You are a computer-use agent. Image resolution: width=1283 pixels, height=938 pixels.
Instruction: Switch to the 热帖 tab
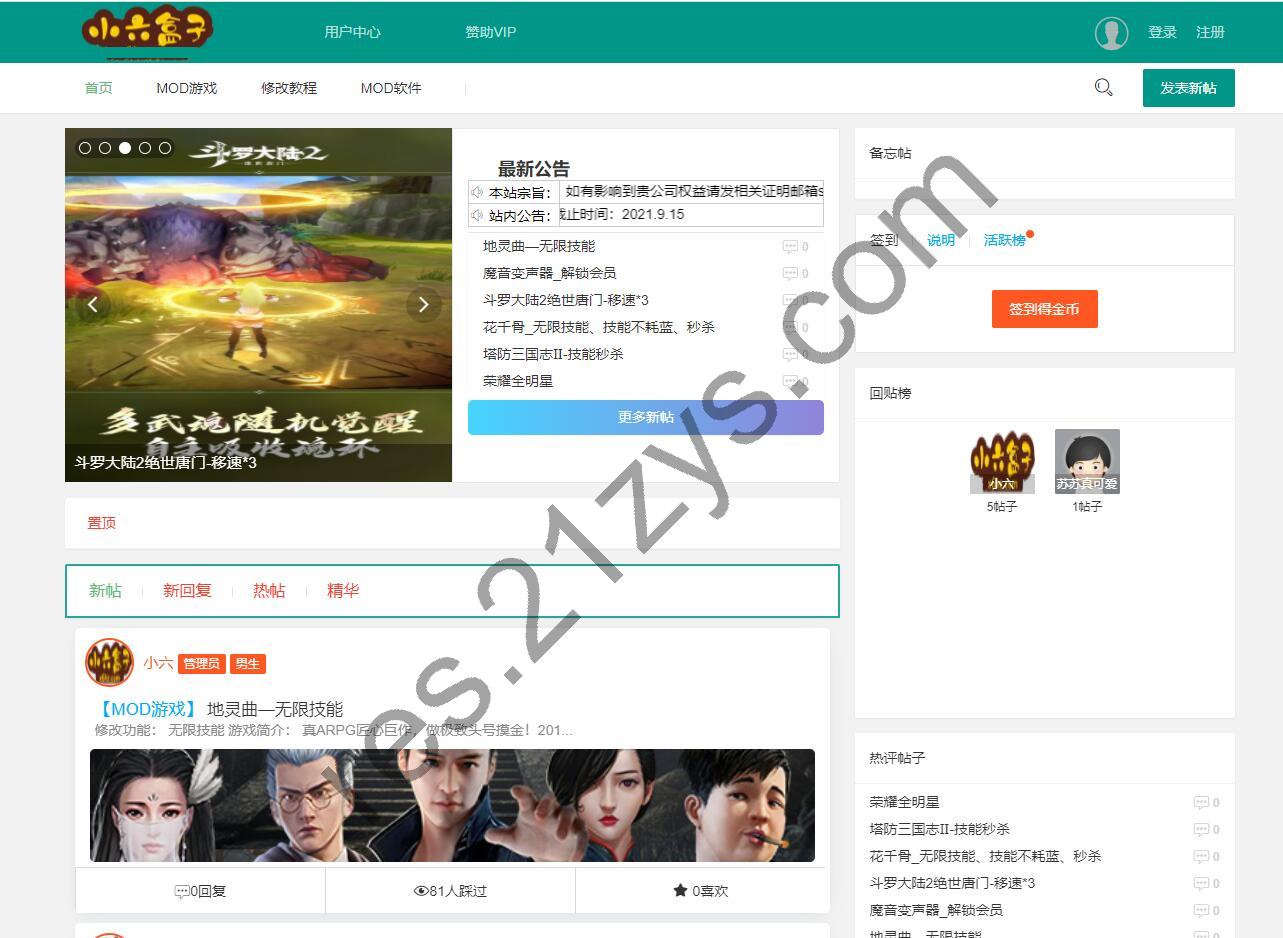[x=269, y=591]
